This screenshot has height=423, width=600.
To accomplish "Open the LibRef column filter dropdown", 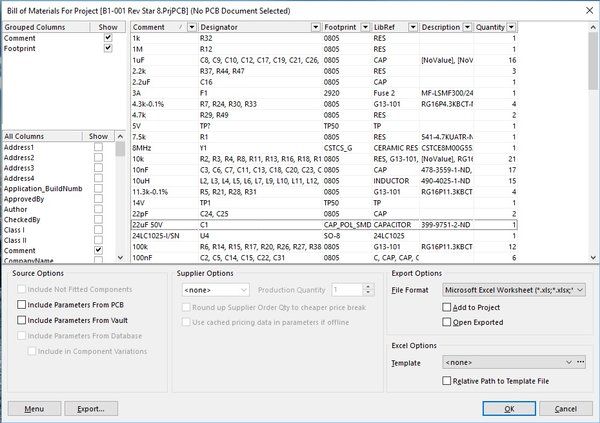I will tap(413, 27).
